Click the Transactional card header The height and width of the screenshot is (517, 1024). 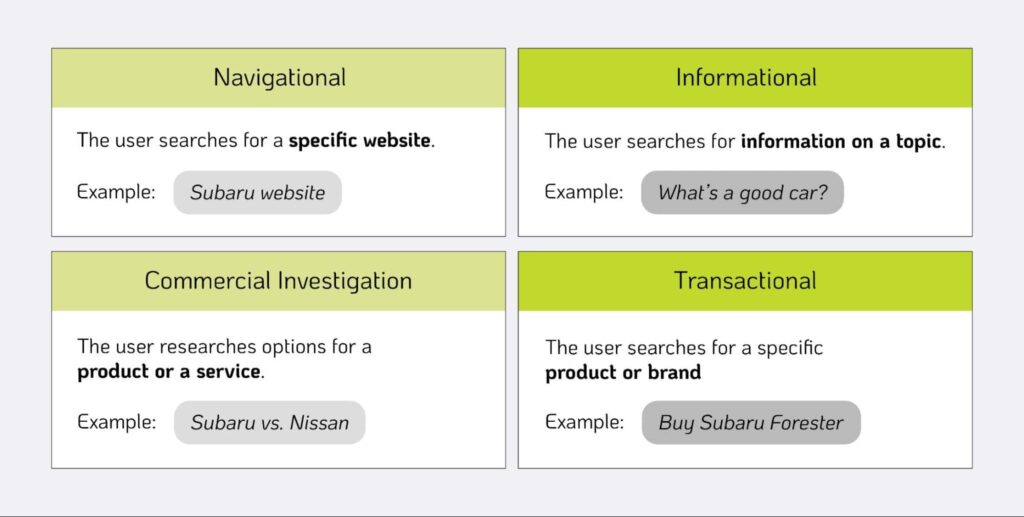745,281
